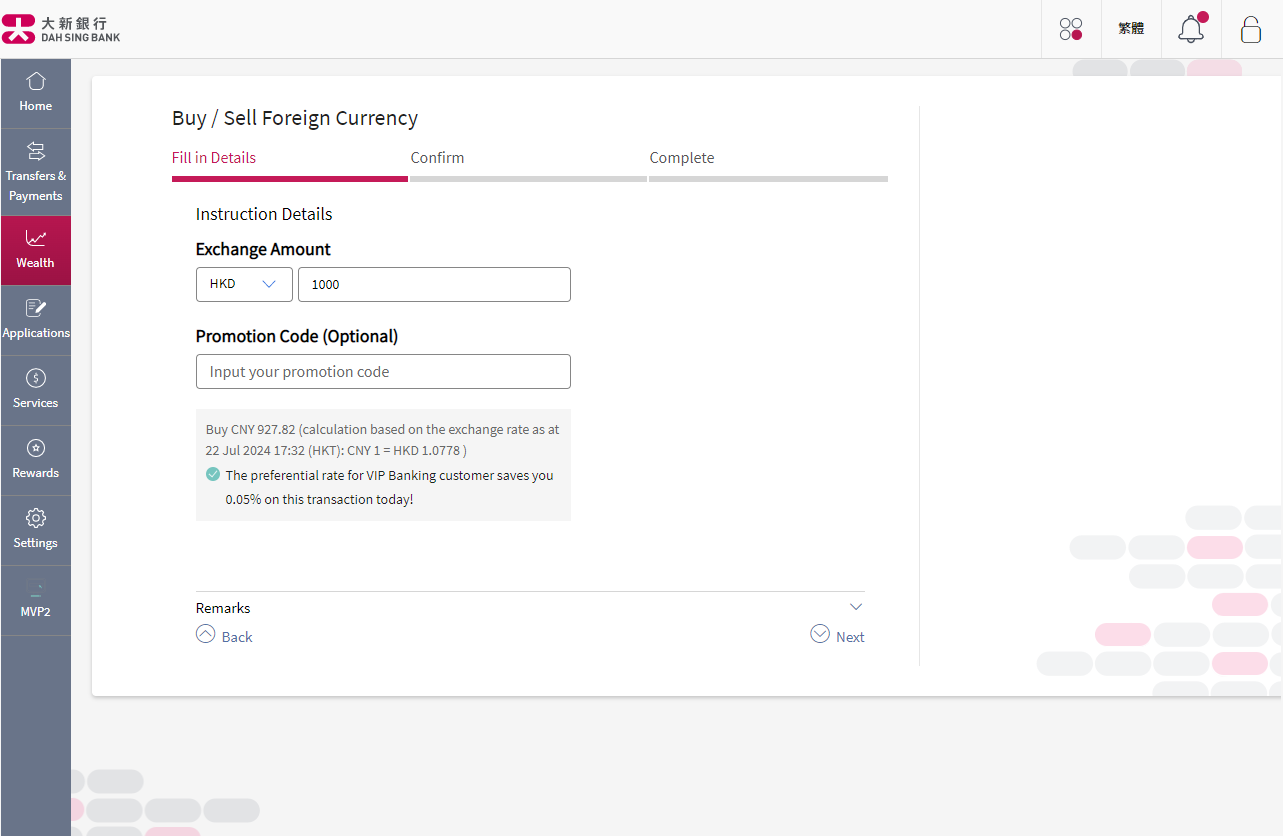Open the MVP2 sidebar item
The image size is (1283, 836).
[36, 600]
